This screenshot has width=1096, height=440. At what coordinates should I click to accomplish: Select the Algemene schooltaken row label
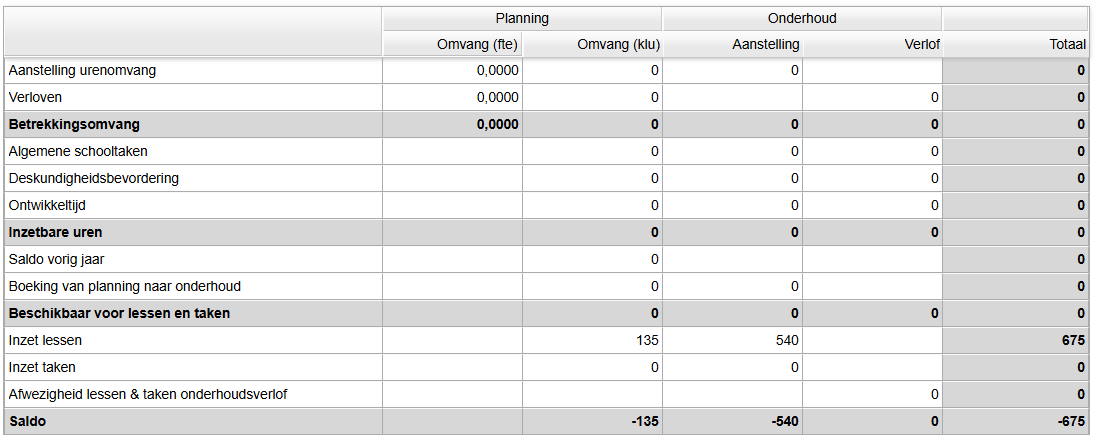[78, 152]
